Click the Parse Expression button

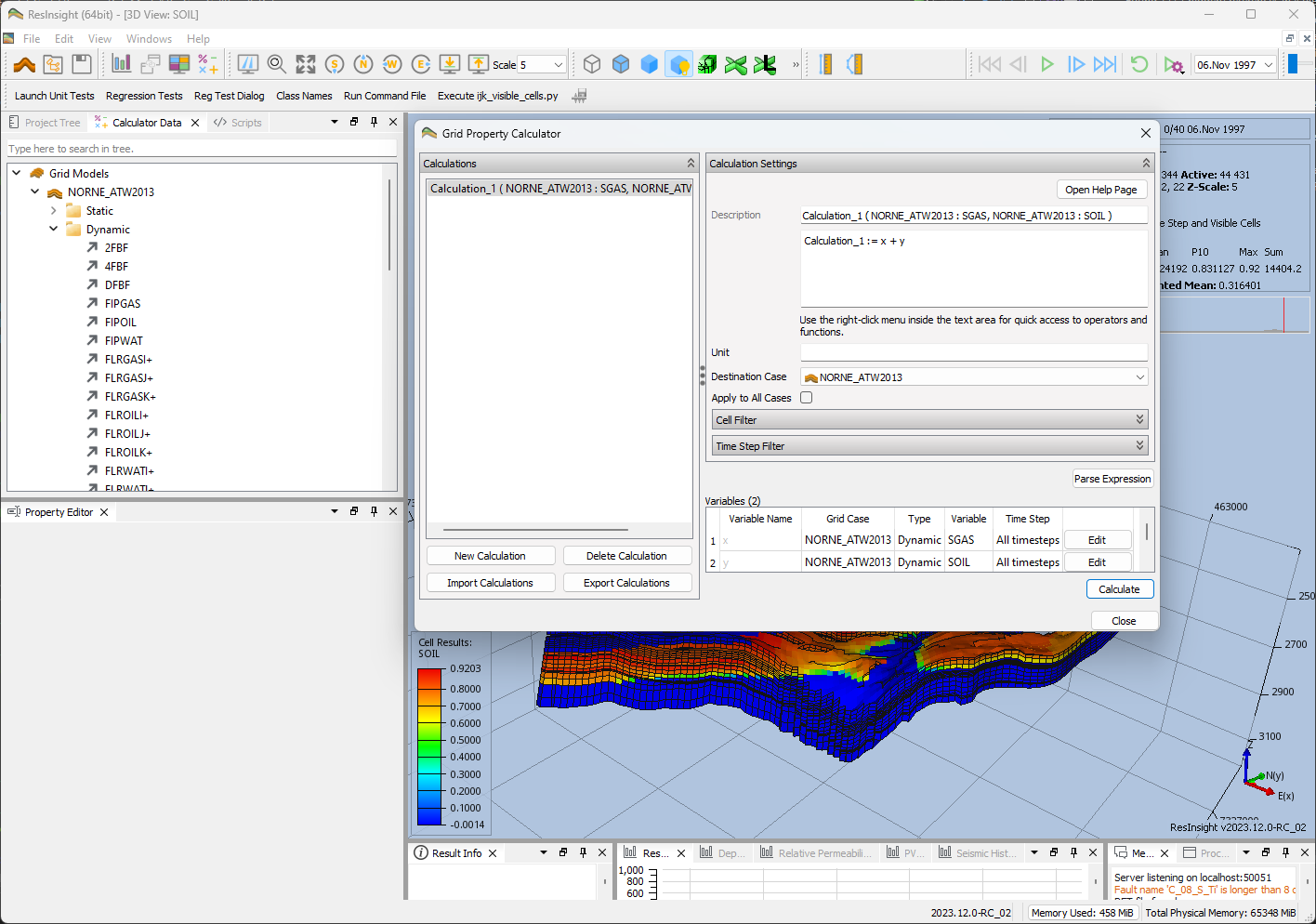click(1112, 479)
